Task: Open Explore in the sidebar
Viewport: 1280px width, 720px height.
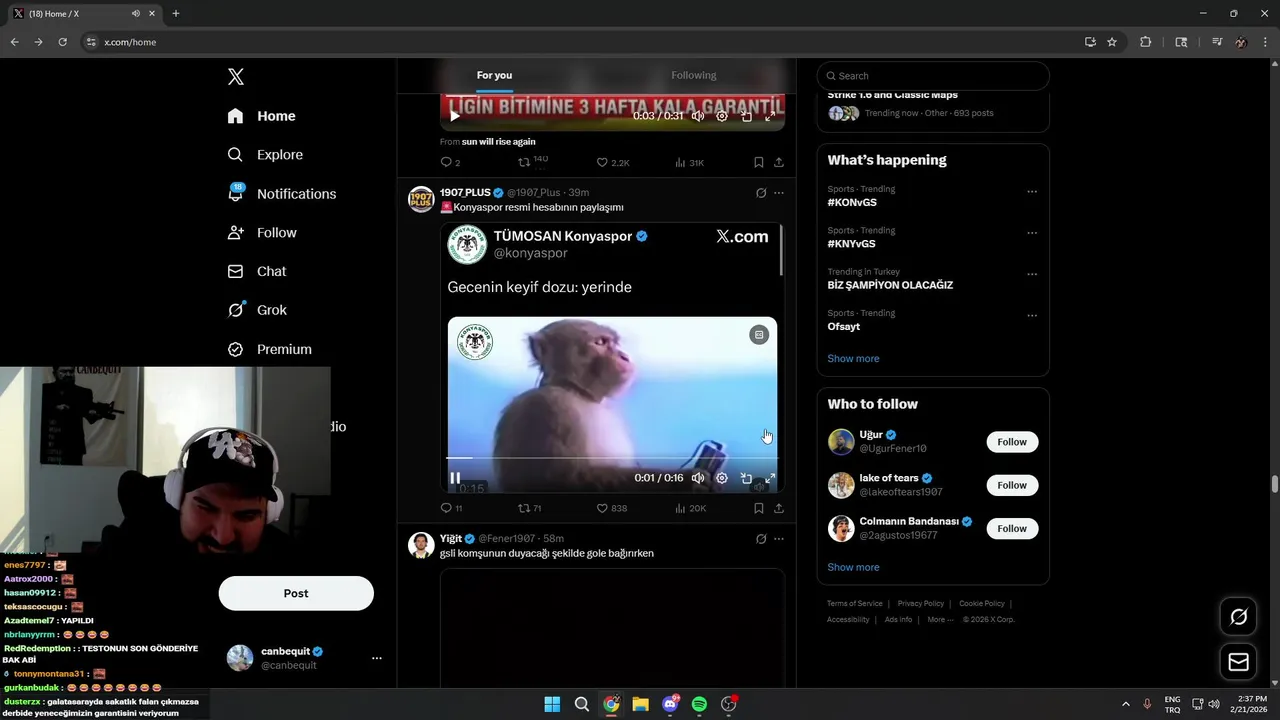Action: (265, 155)
